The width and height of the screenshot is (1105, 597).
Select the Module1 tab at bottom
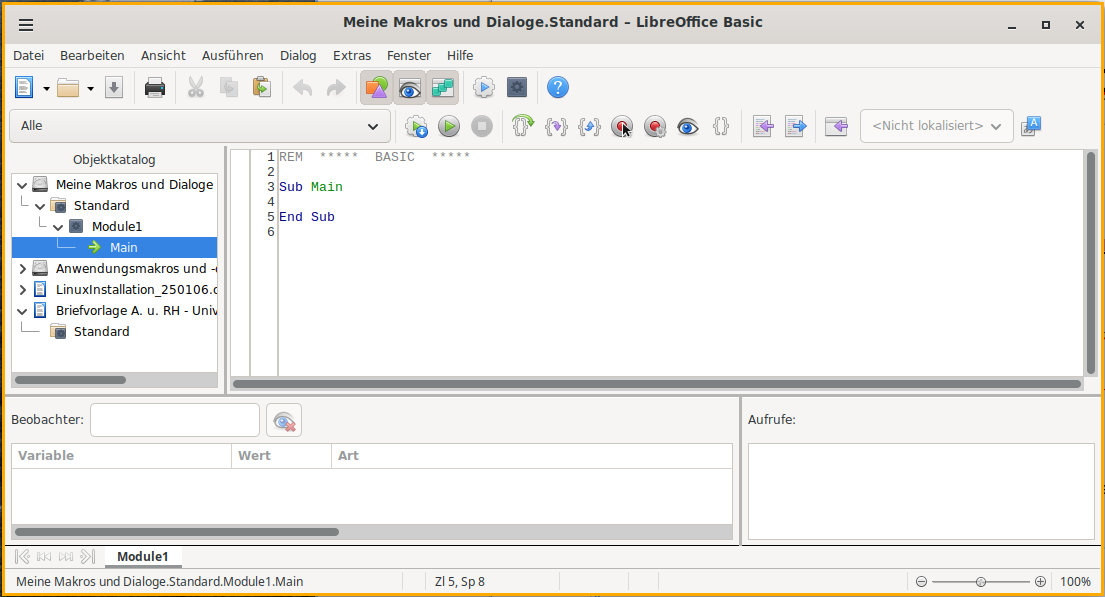[x=142, y=557]
